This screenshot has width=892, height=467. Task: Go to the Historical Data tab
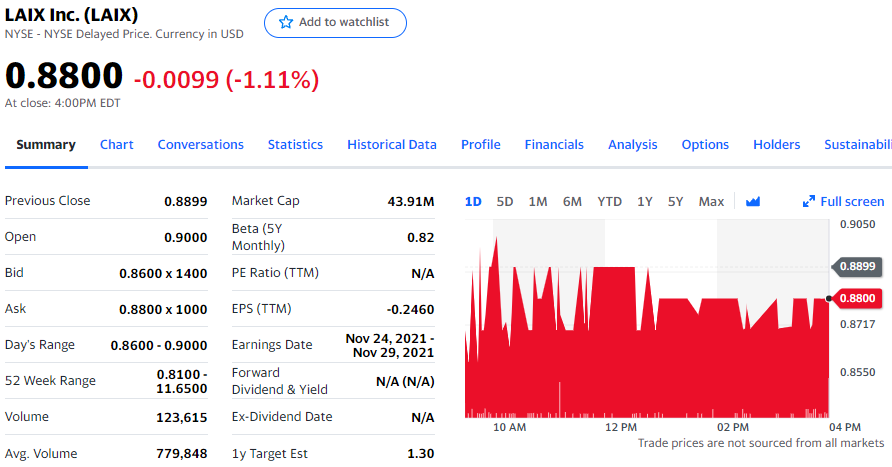(392, 144)
